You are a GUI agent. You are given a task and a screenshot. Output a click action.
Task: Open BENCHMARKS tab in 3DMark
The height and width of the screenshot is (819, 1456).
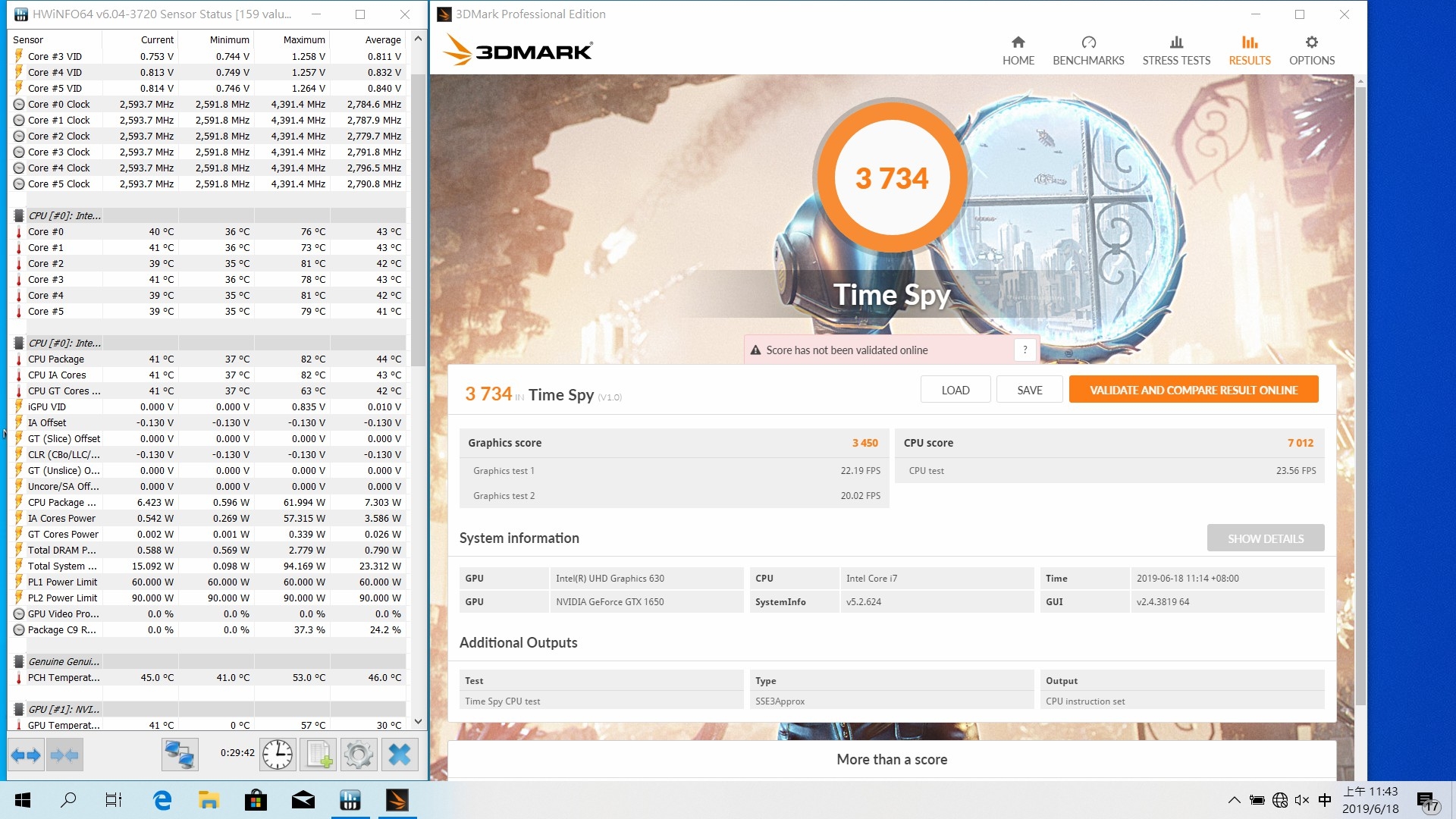tap(1088, 51)
